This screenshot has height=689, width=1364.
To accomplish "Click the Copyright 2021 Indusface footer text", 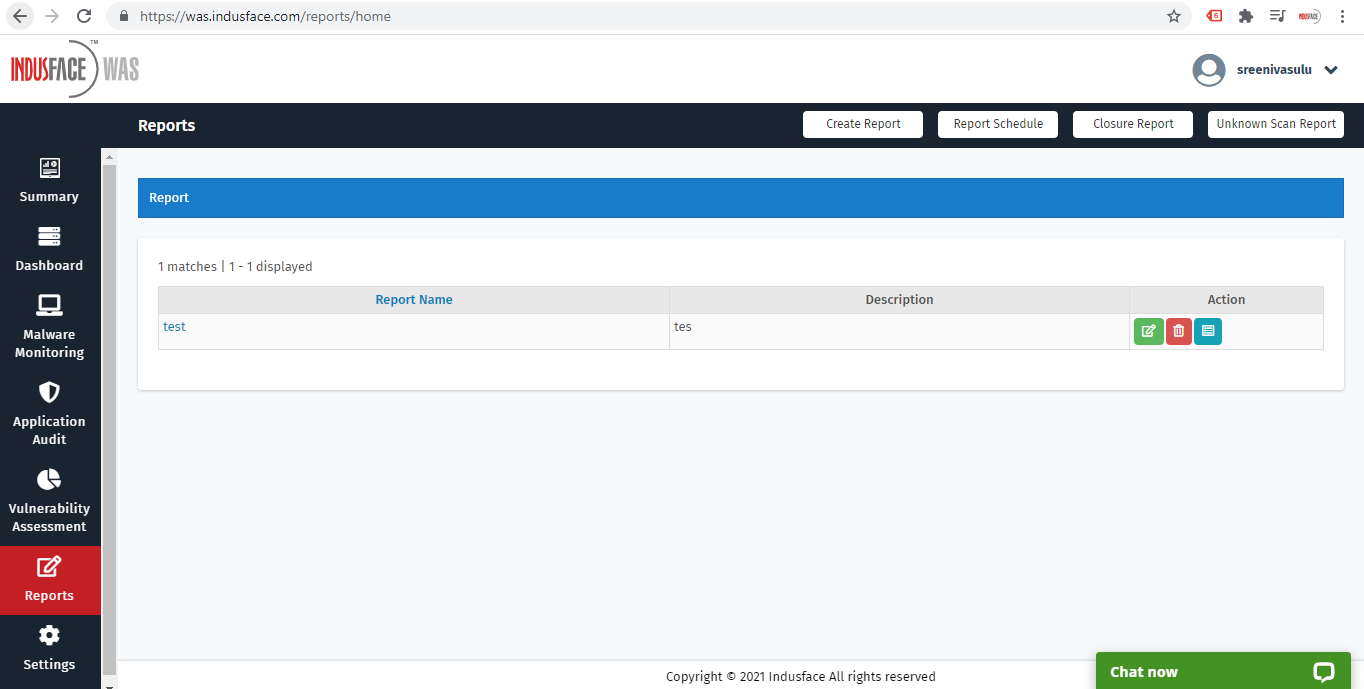I will [x=801, y=676].
